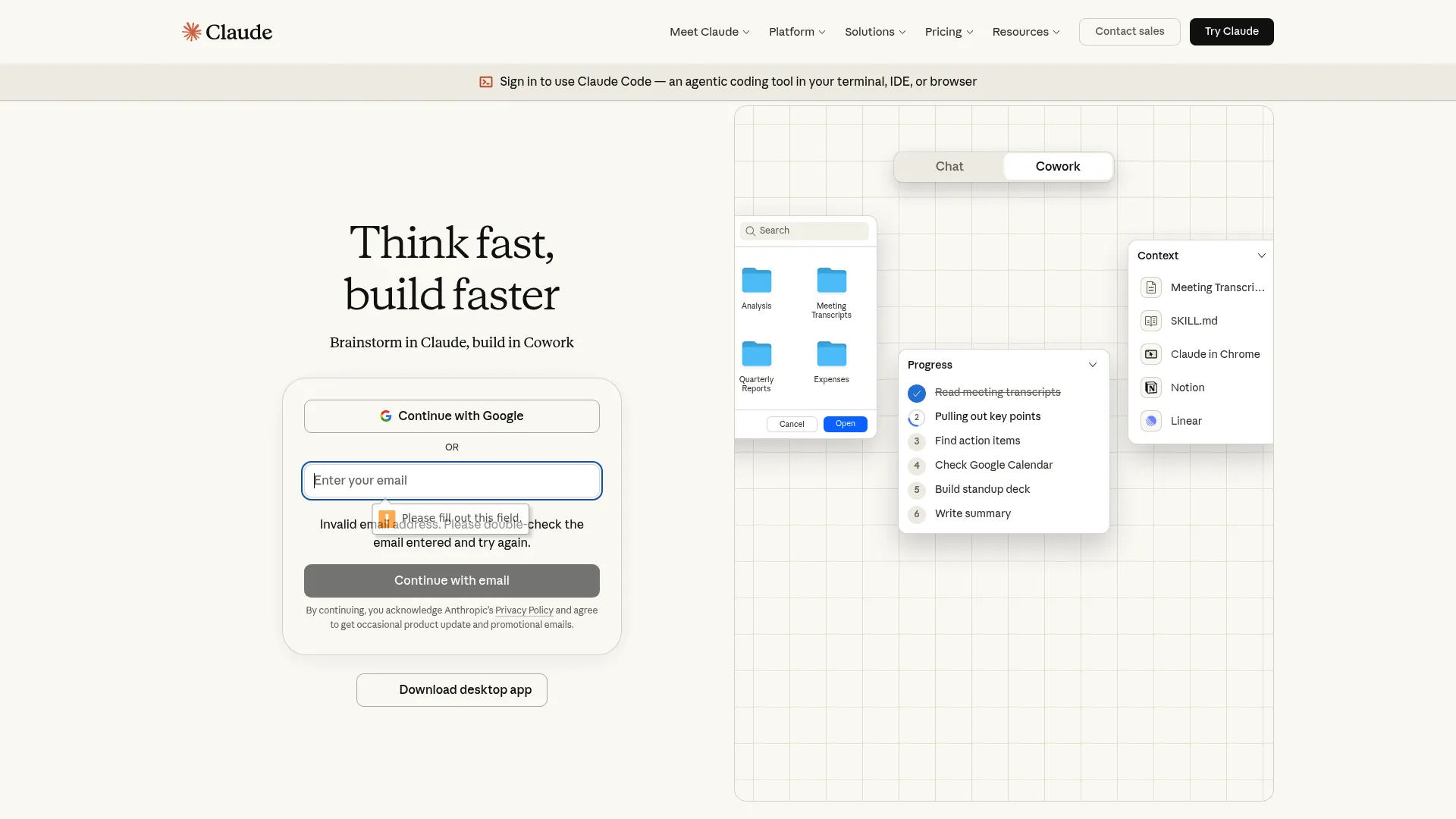Open the Pricing menu in the navigation
Image resolution: width=1456 pixels, height=819 pixels.
(948, 31)
